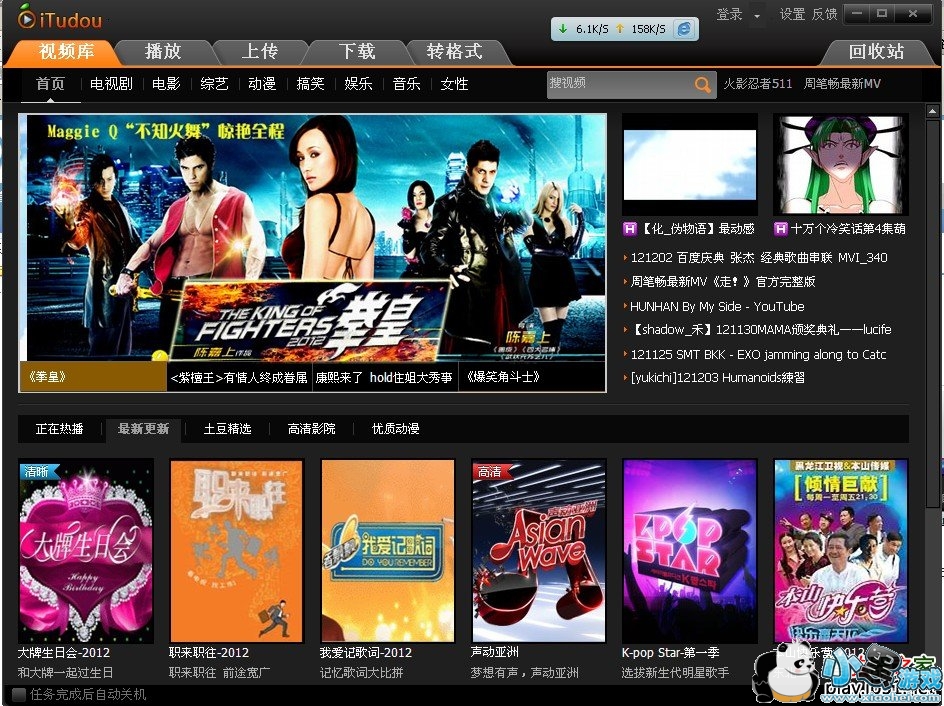
Task: Select the 音乐 category
Action: point(406,84)
